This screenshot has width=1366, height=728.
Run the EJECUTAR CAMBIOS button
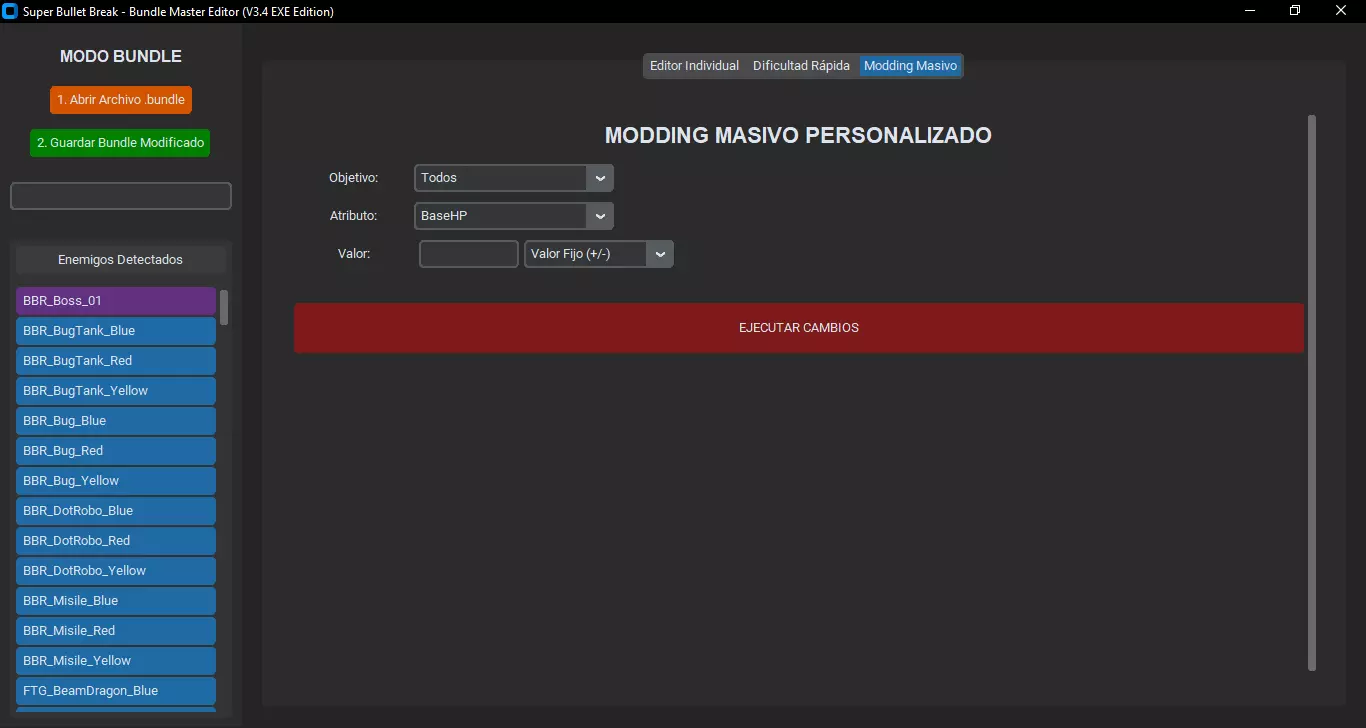(x=799, y=328)
